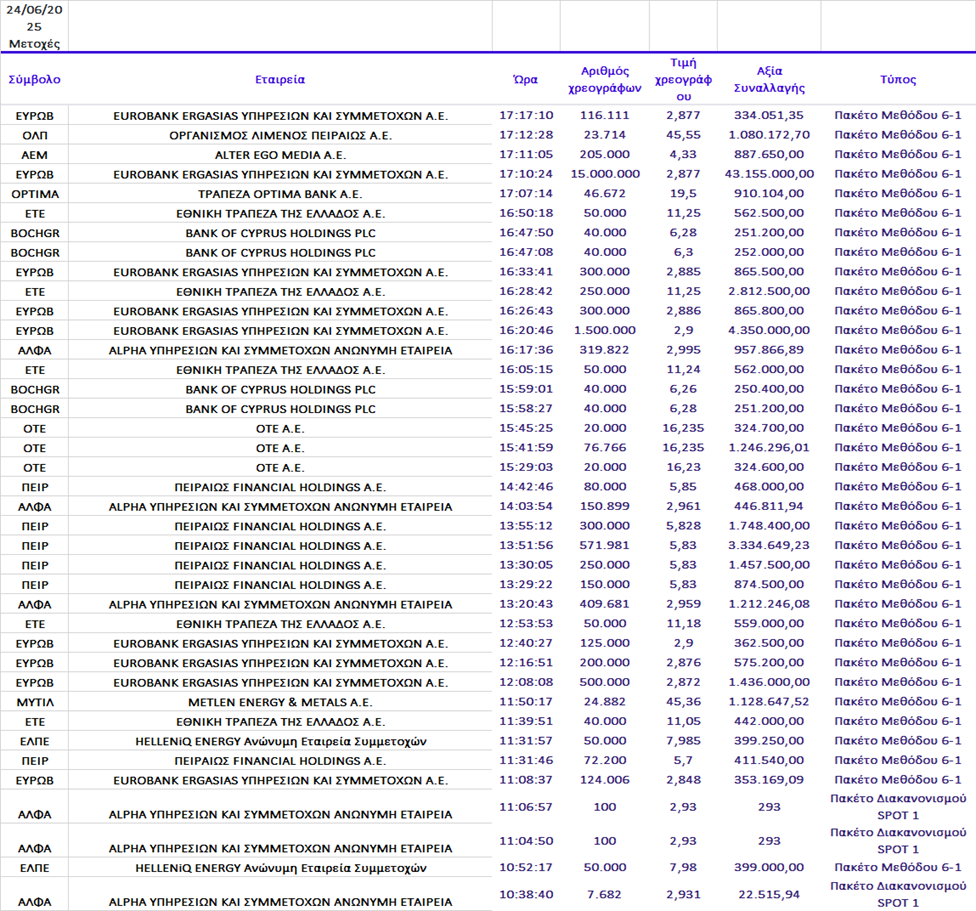
Task: Click Πακέτο Διακανονισμού SPOT 1 in 11:06:57 row
Action: (x=898, y=807)
